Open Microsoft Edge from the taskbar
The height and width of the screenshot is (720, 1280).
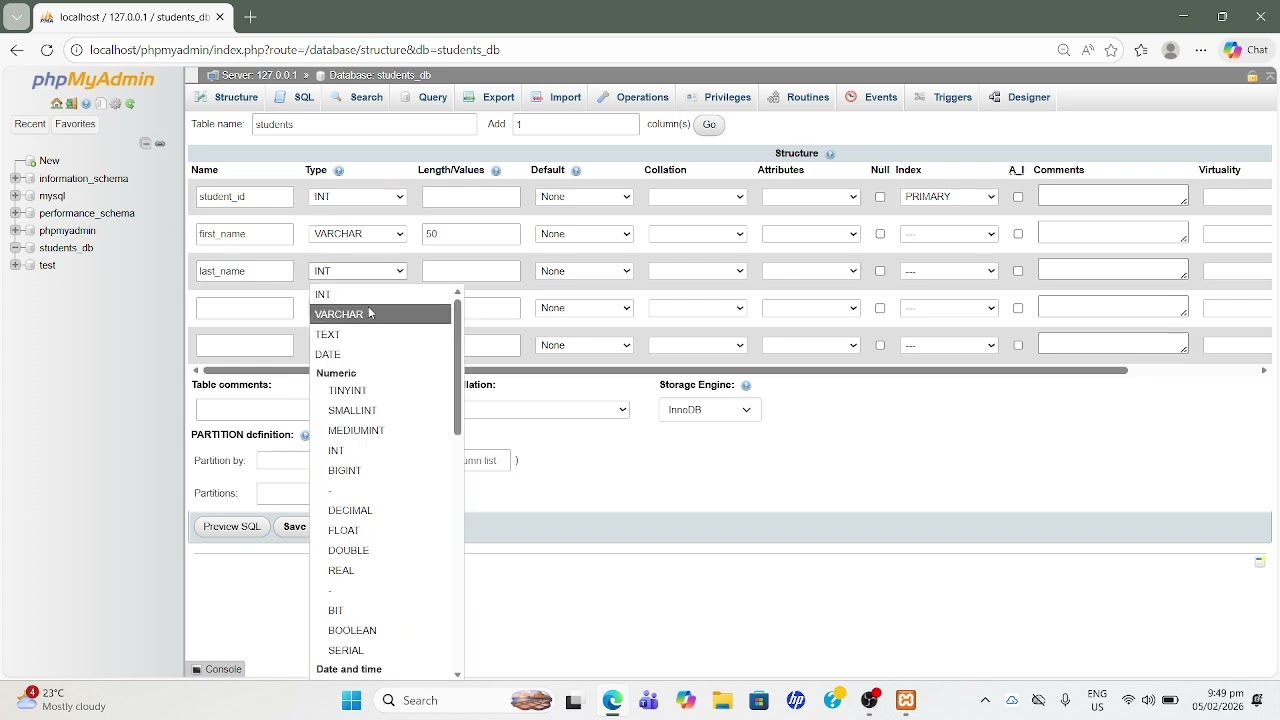click(x=612, y=700)
